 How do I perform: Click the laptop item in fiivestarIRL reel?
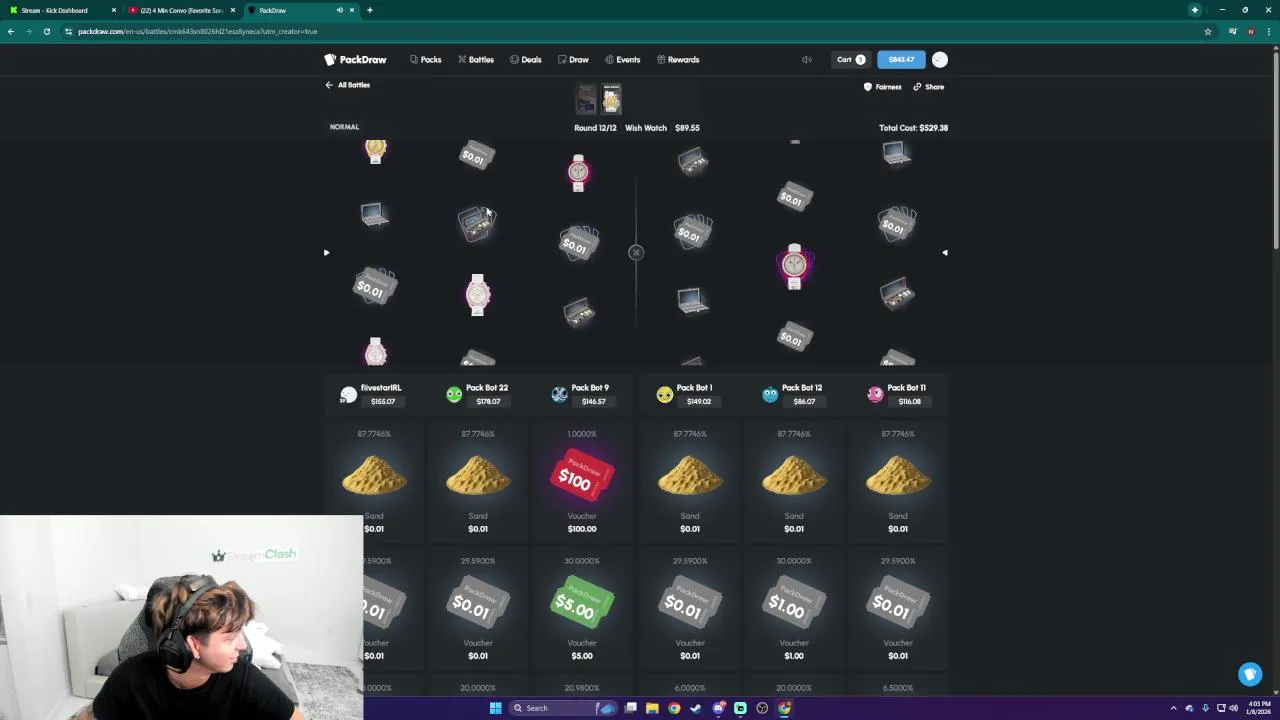click(374, 214)
